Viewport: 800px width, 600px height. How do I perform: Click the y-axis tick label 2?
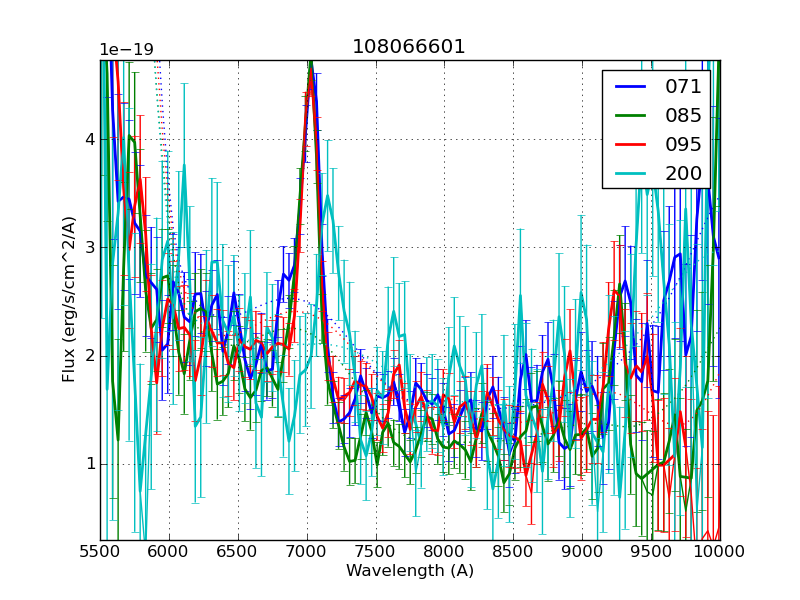coord(90,356)
